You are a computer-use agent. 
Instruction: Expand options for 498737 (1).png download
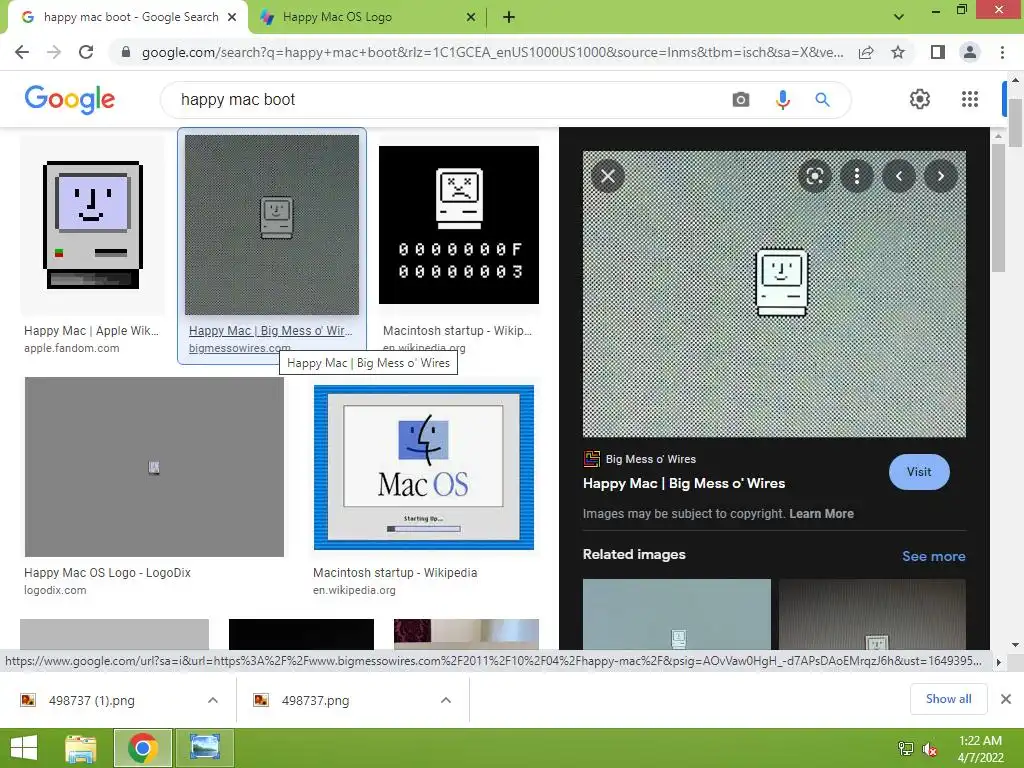click(212, 700)
